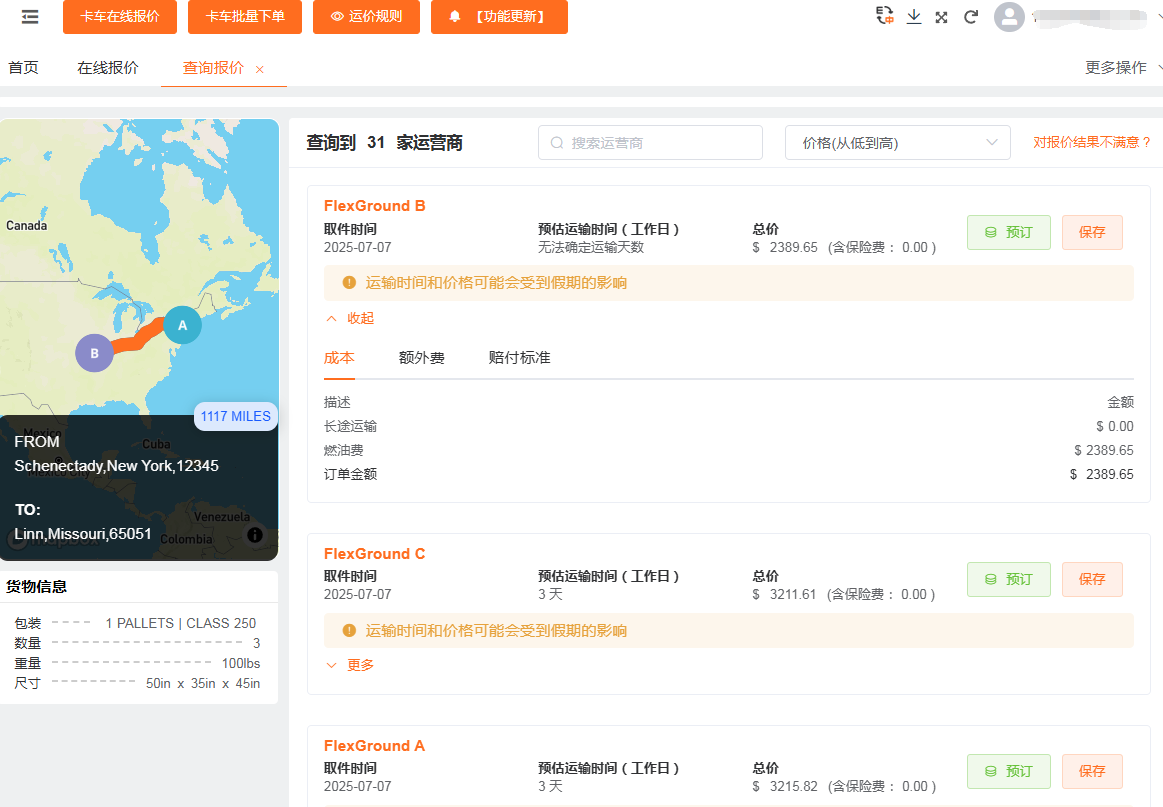The width and height of the screenshot is (1163, 807).
Task: Click the warning icon in FlexGround B notice
Action: coord(349,283)
